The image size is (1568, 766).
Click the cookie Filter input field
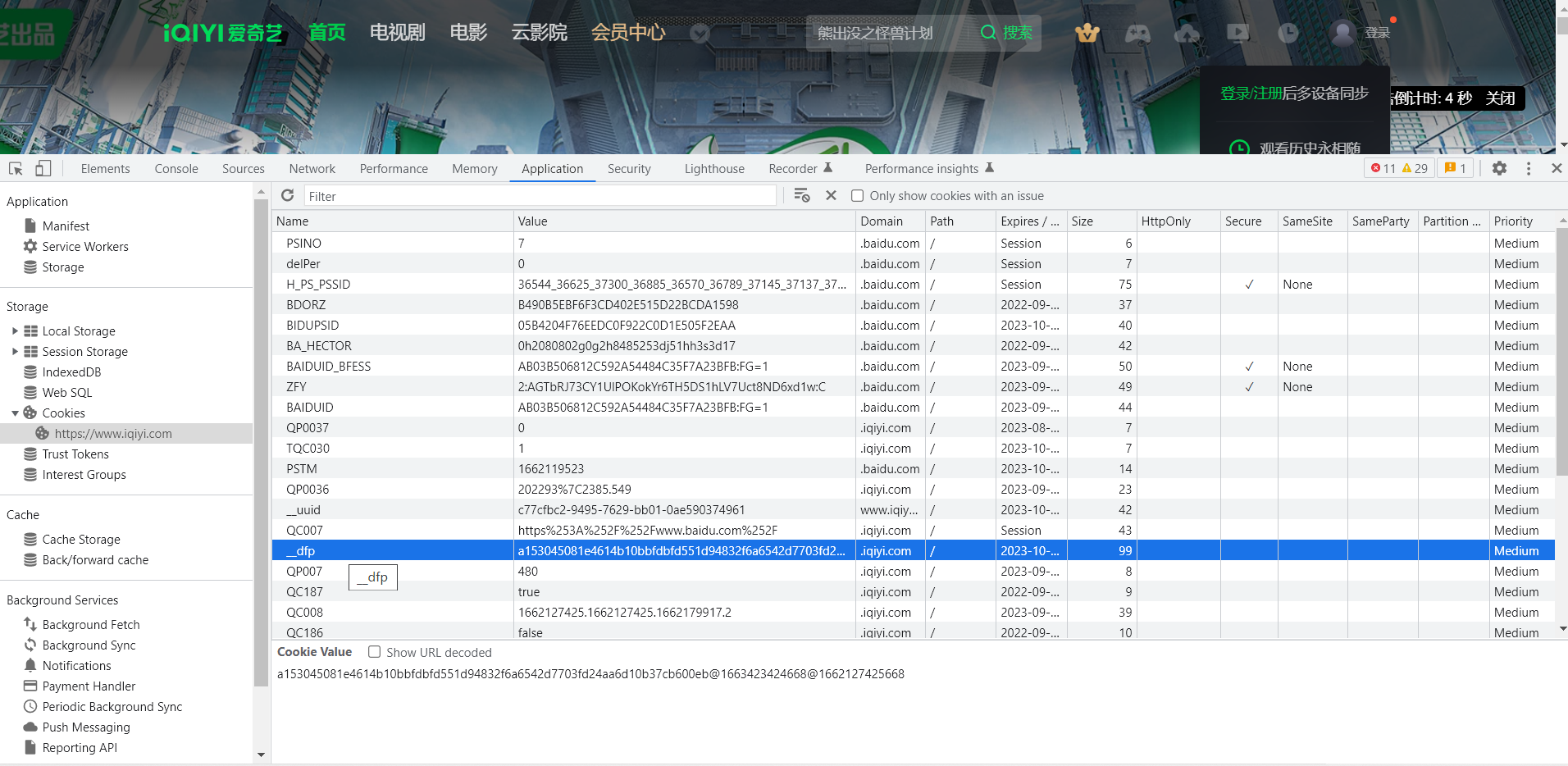pyautogui.click(x=540, y=196)
